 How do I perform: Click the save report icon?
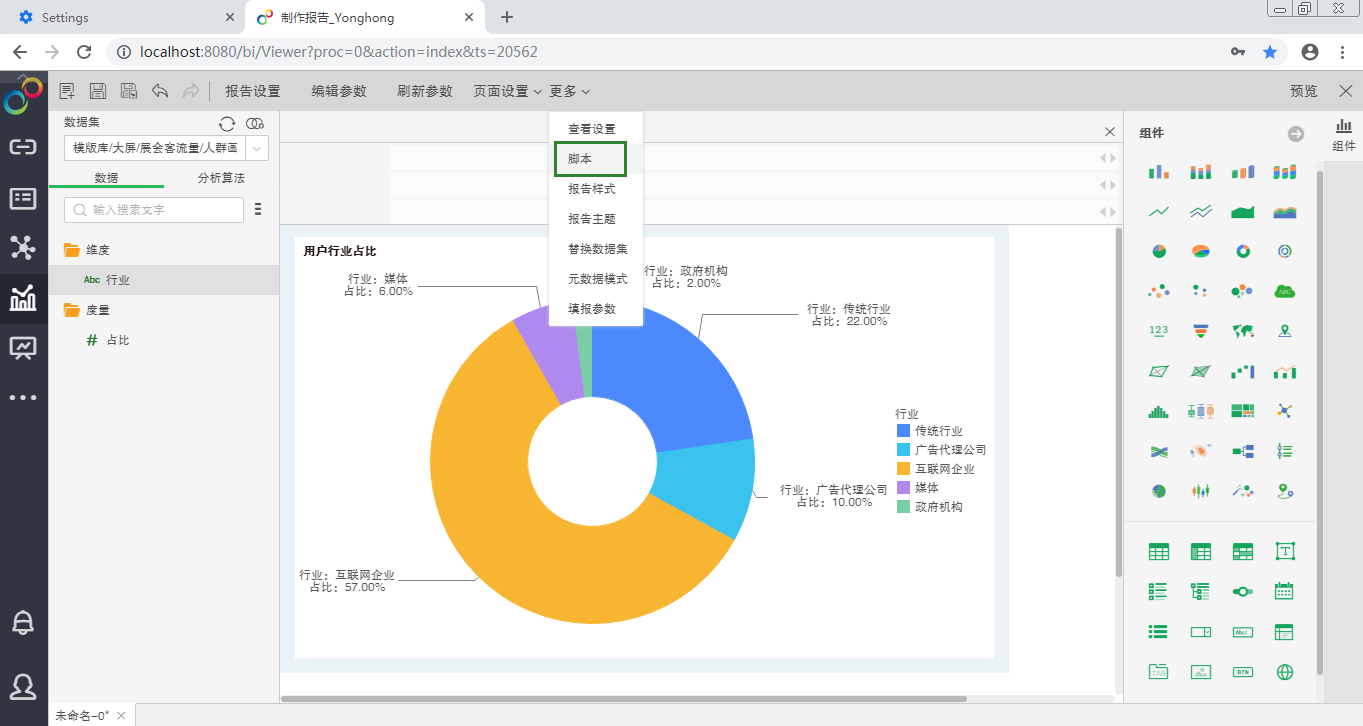tap(98, 91)
